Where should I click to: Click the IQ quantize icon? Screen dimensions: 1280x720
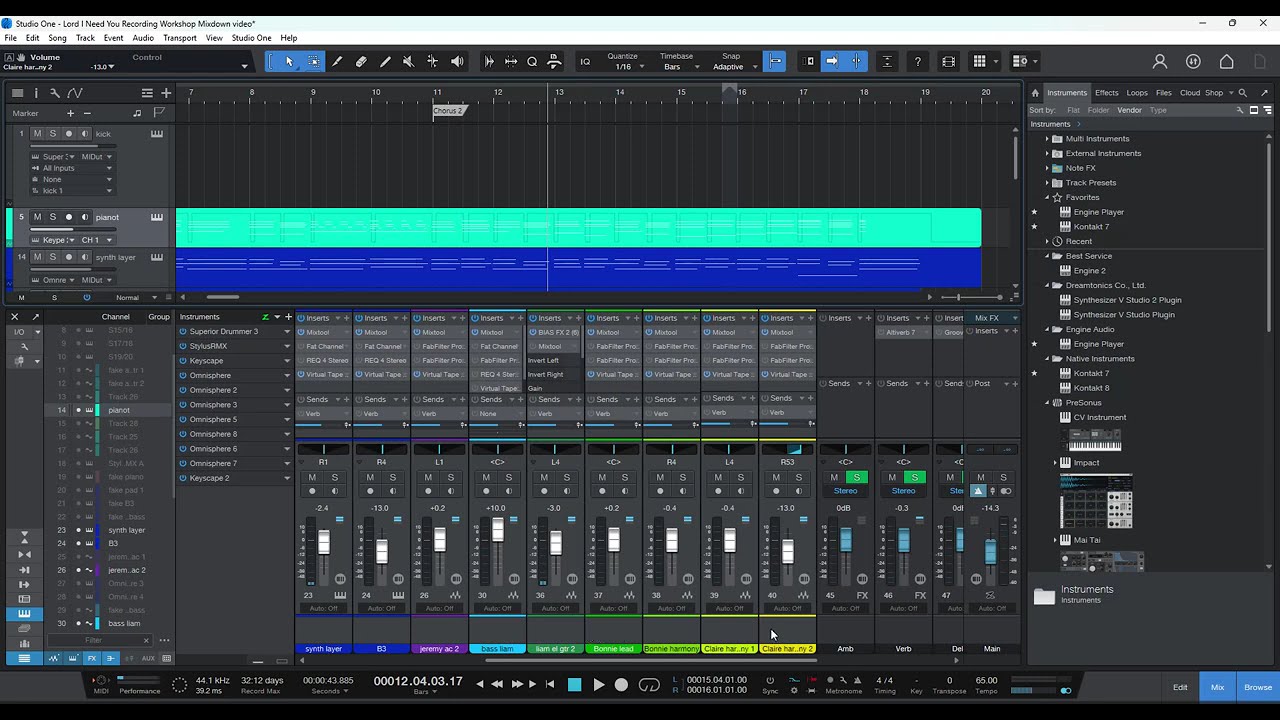585,62
